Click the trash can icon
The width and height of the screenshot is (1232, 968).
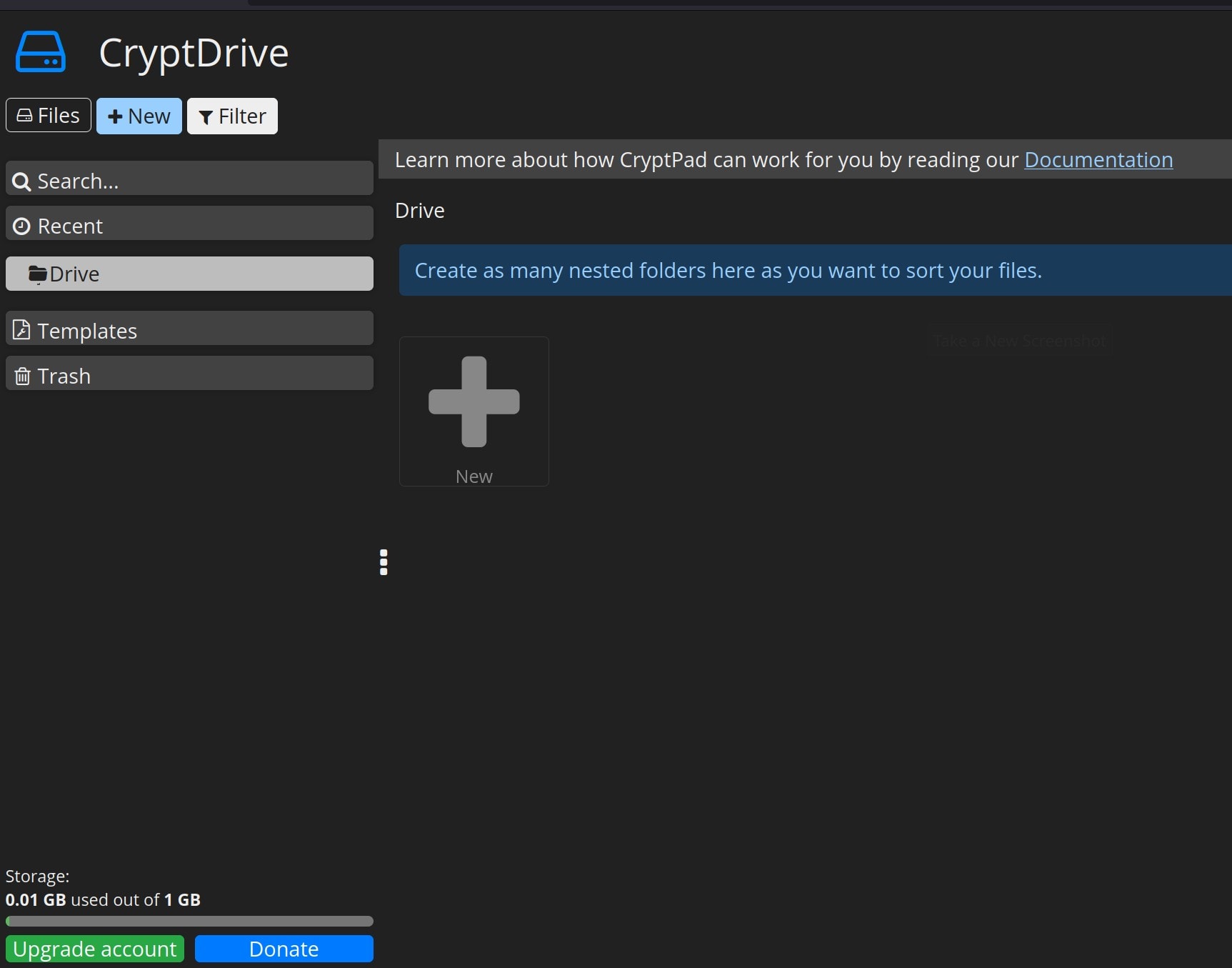pos(22,376)
